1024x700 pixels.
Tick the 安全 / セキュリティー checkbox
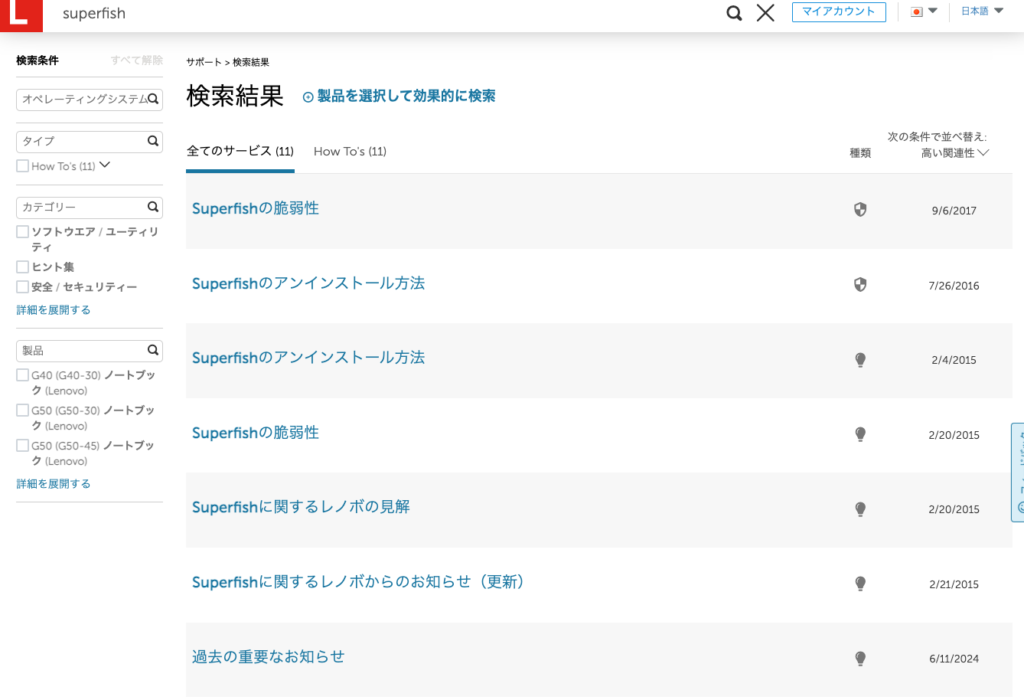pos(22,287)
